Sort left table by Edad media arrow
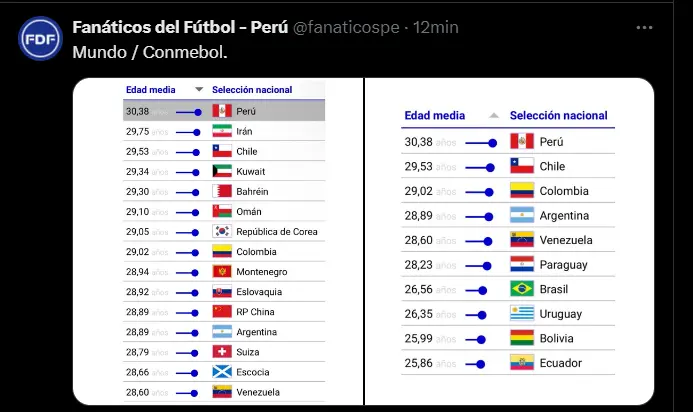Screen dimensions: 693x412 click(199, 90)
